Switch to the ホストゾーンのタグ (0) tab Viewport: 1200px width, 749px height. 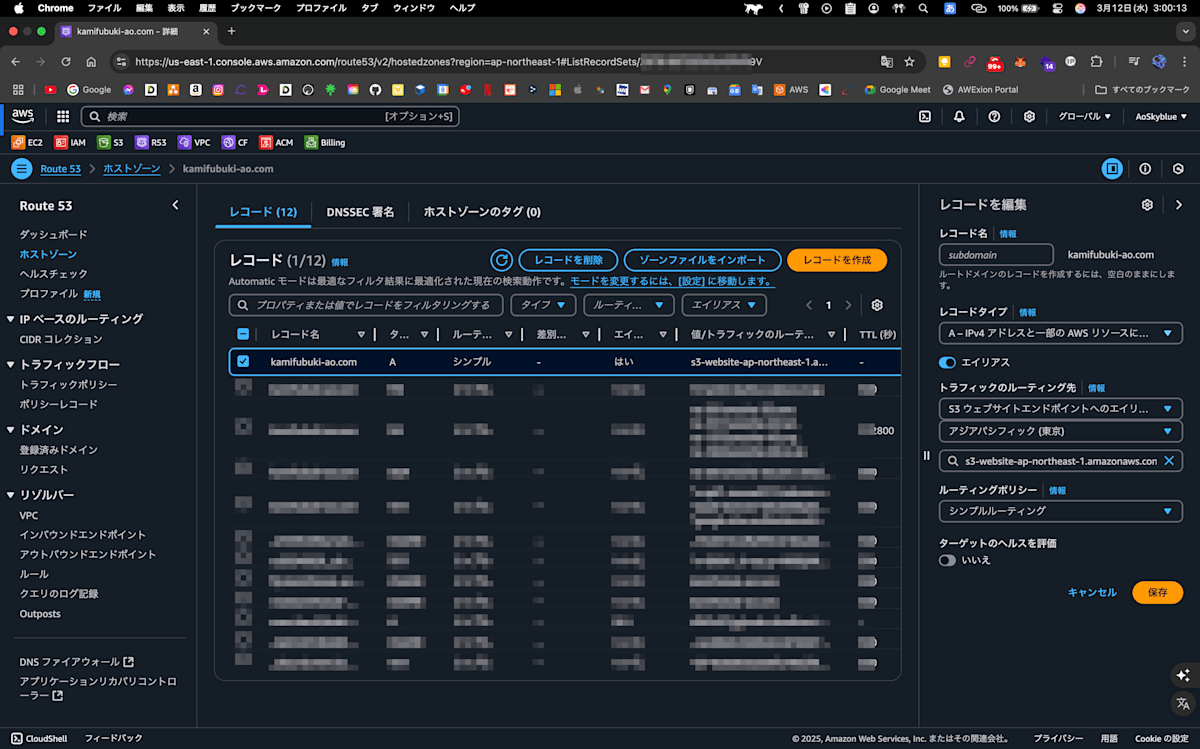pos(482,212)
